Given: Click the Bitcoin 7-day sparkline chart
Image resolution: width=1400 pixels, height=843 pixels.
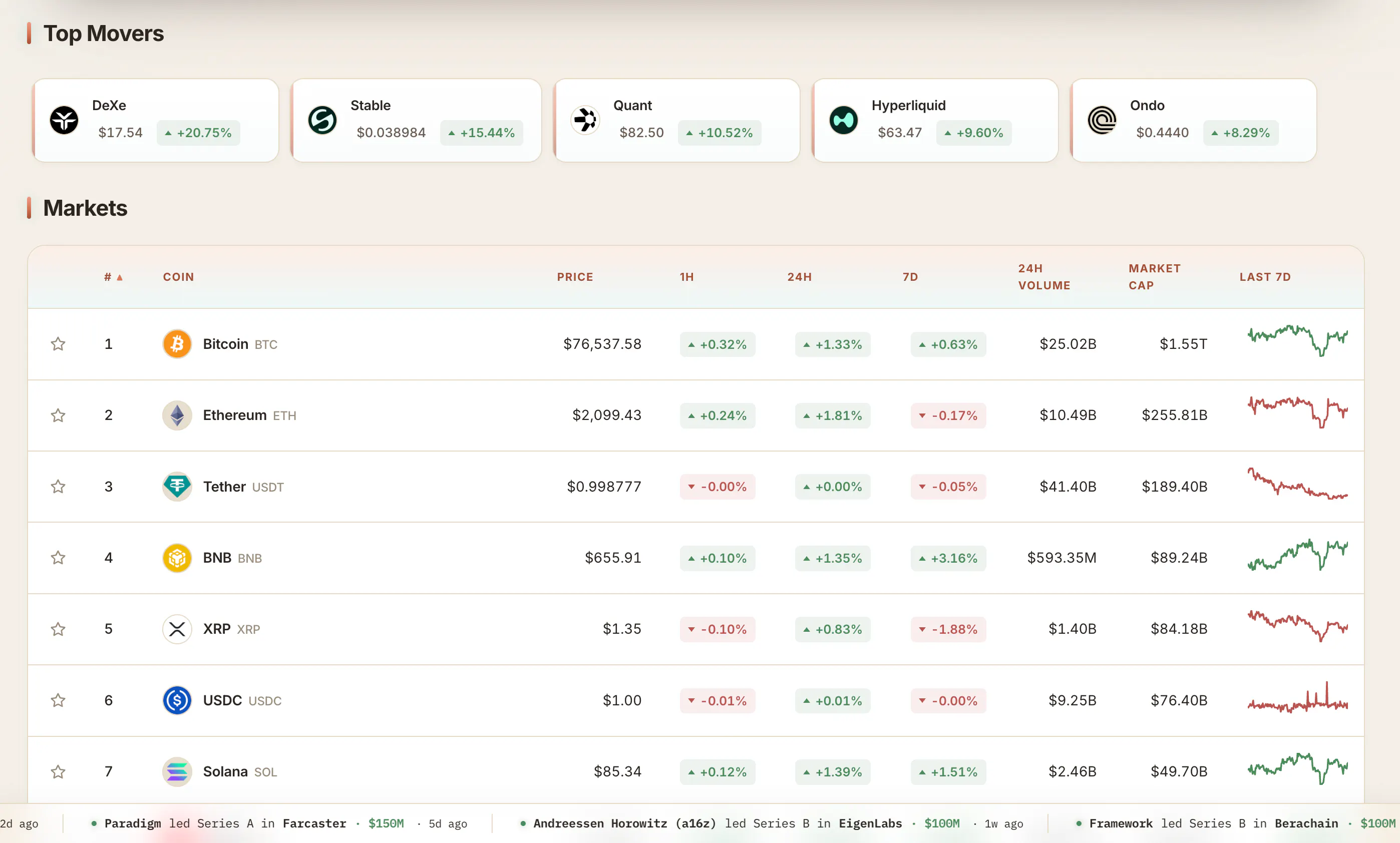Looking at the screenshot, I should (1297, 341).
